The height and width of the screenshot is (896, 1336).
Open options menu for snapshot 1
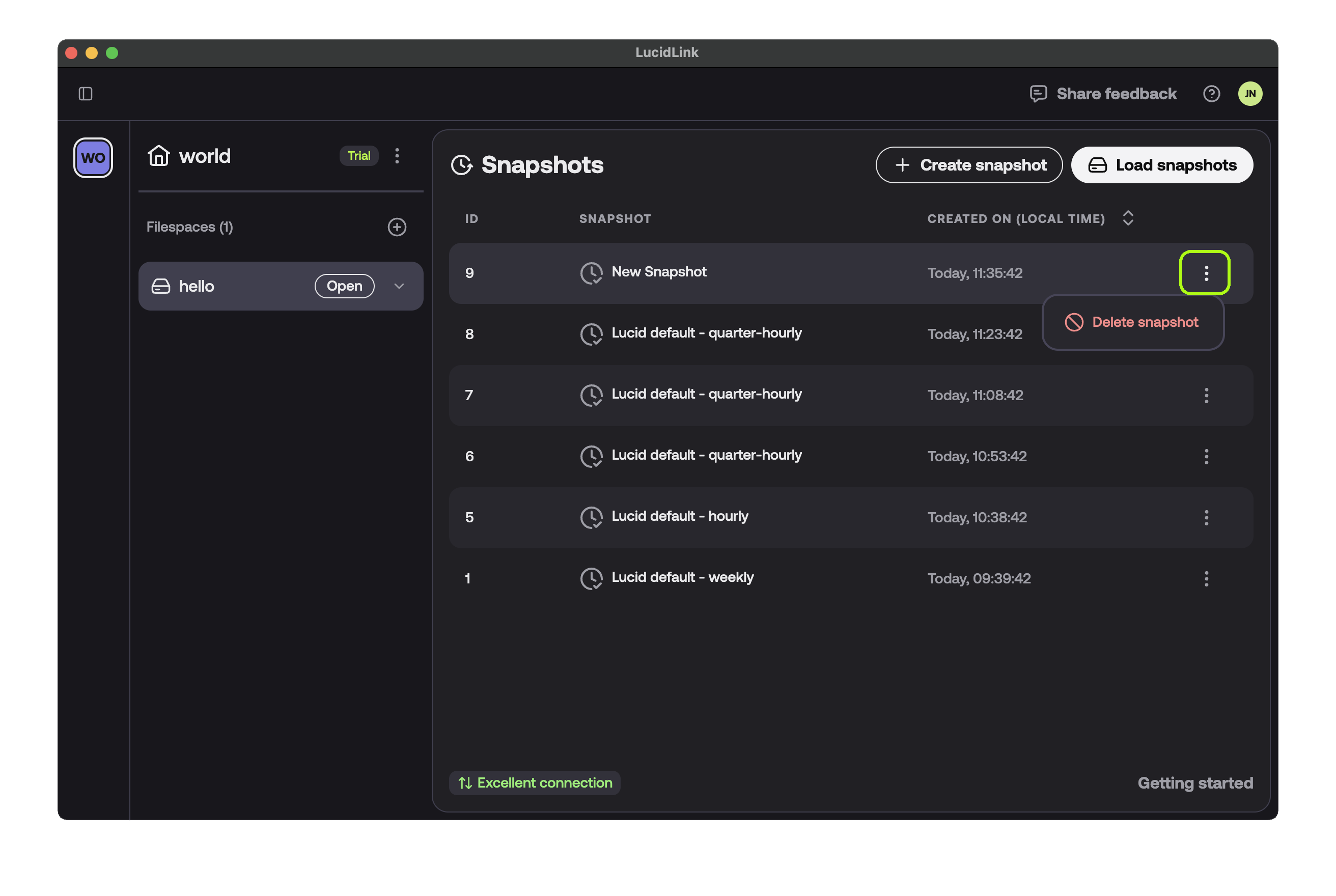pyautogui.click(x=1206, y=579)
